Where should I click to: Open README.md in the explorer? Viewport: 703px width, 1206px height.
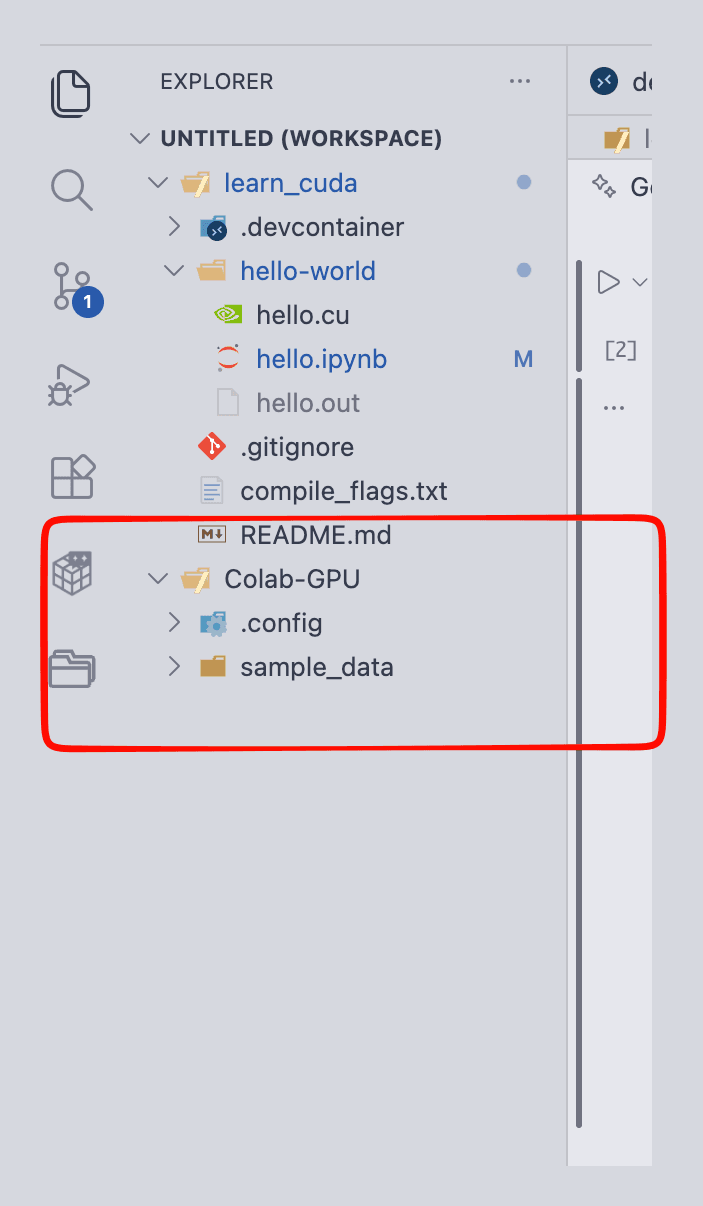tap(315, 535)
